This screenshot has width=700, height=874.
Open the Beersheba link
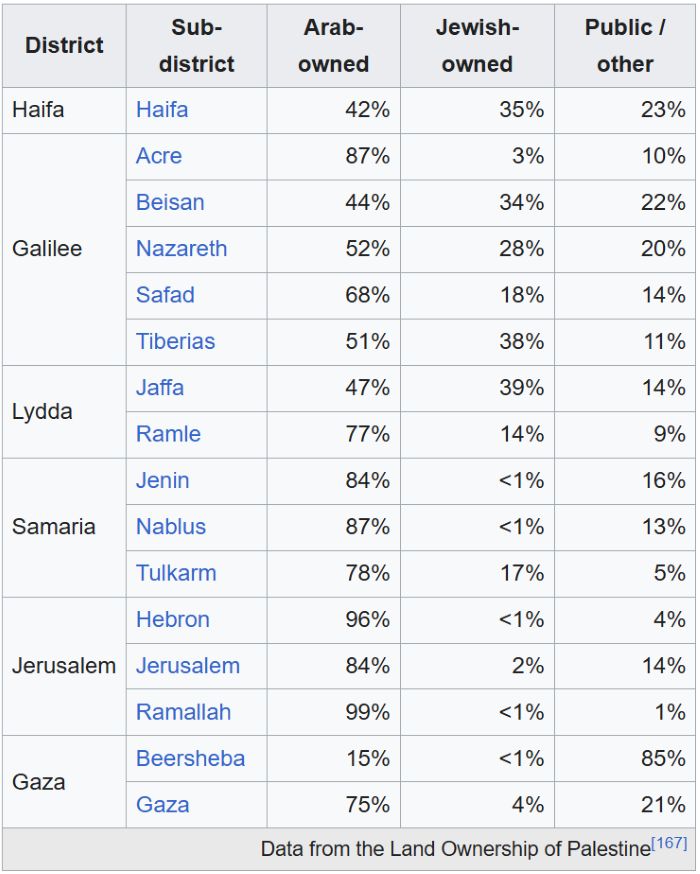[191, 759]
